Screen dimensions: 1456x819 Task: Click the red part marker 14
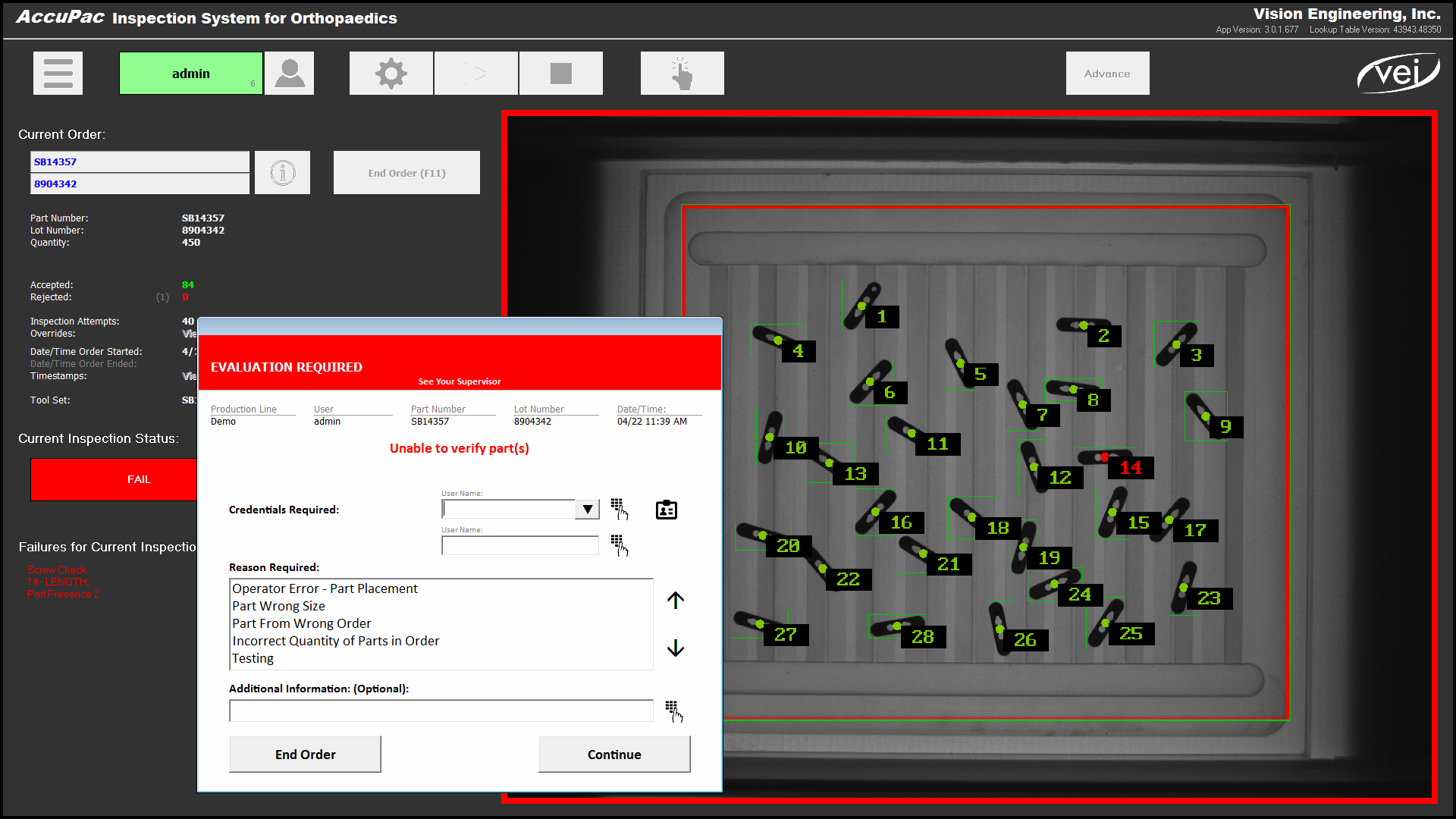pyautogui.click(x=1130, y=468)
